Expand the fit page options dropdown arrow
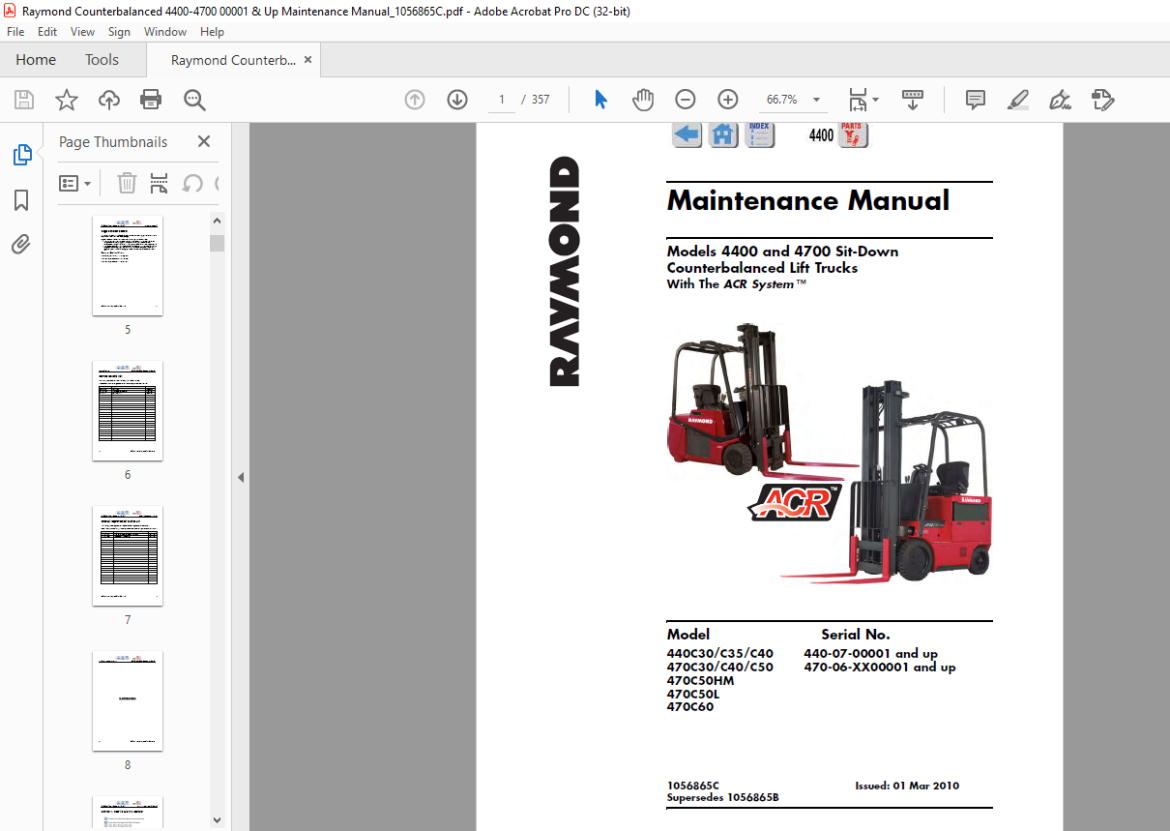This screenshot has height=831, width=1170. 875,99
